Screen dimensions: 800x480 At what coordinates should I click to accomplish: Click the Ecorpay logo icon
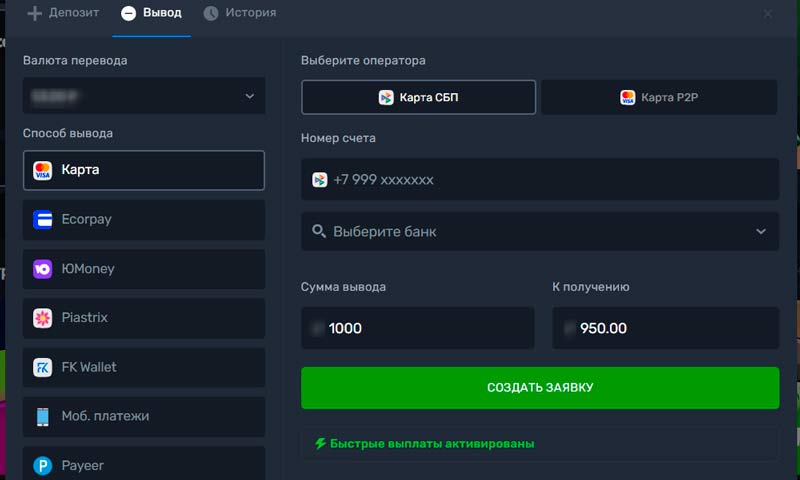pyautogui.click(x=42, y=220)
